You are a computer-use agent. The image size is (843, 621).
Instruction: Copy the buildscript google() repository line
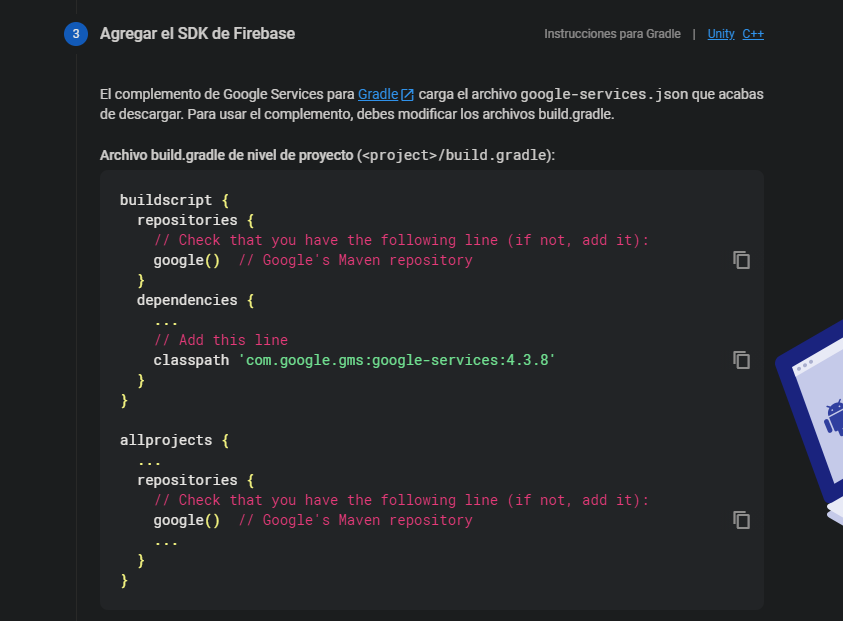pyautogui.click(x=741, y=260)
